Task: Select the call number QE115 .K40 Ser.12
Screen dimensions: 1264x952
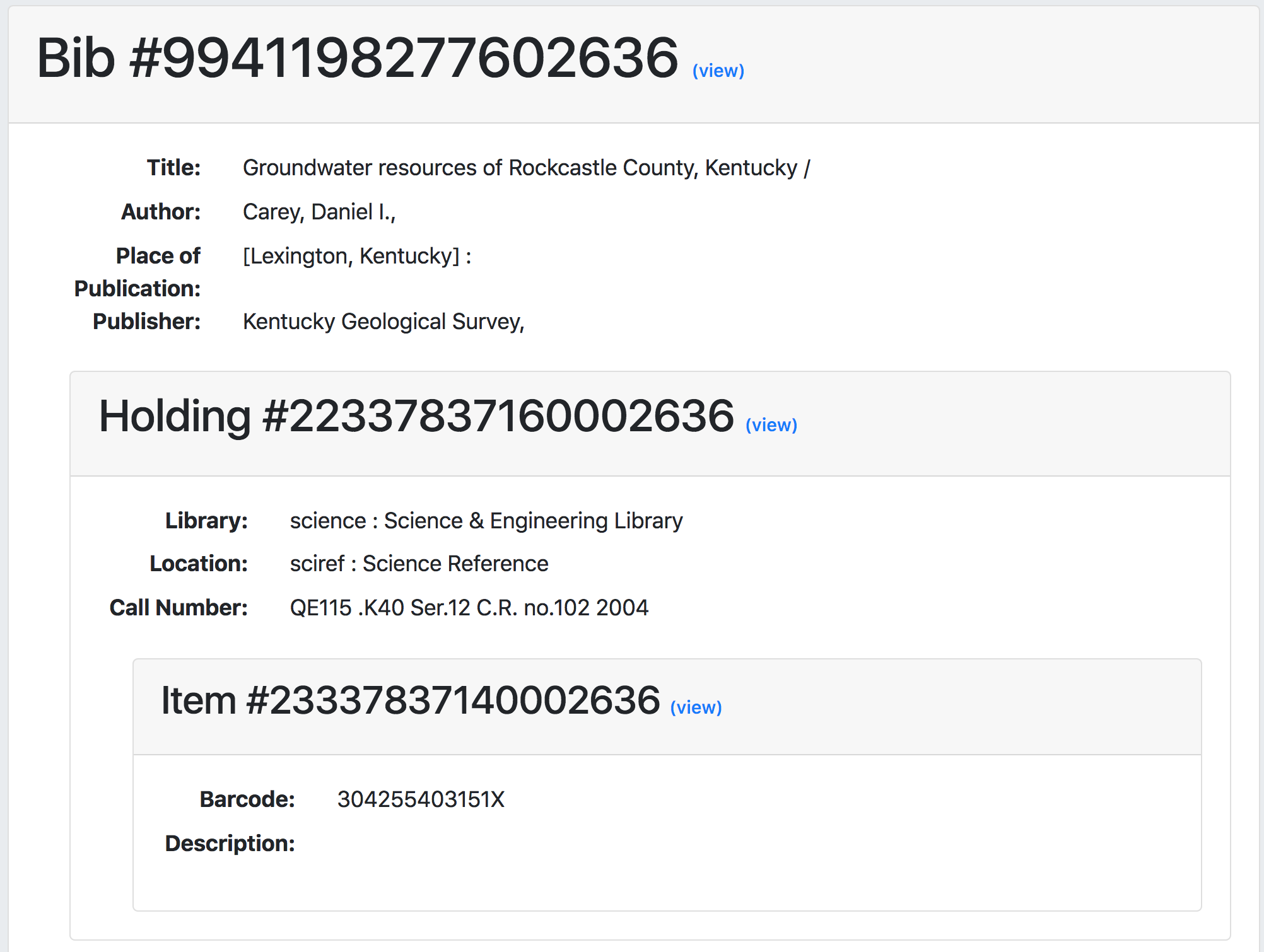Action: [x=469, y=607]
